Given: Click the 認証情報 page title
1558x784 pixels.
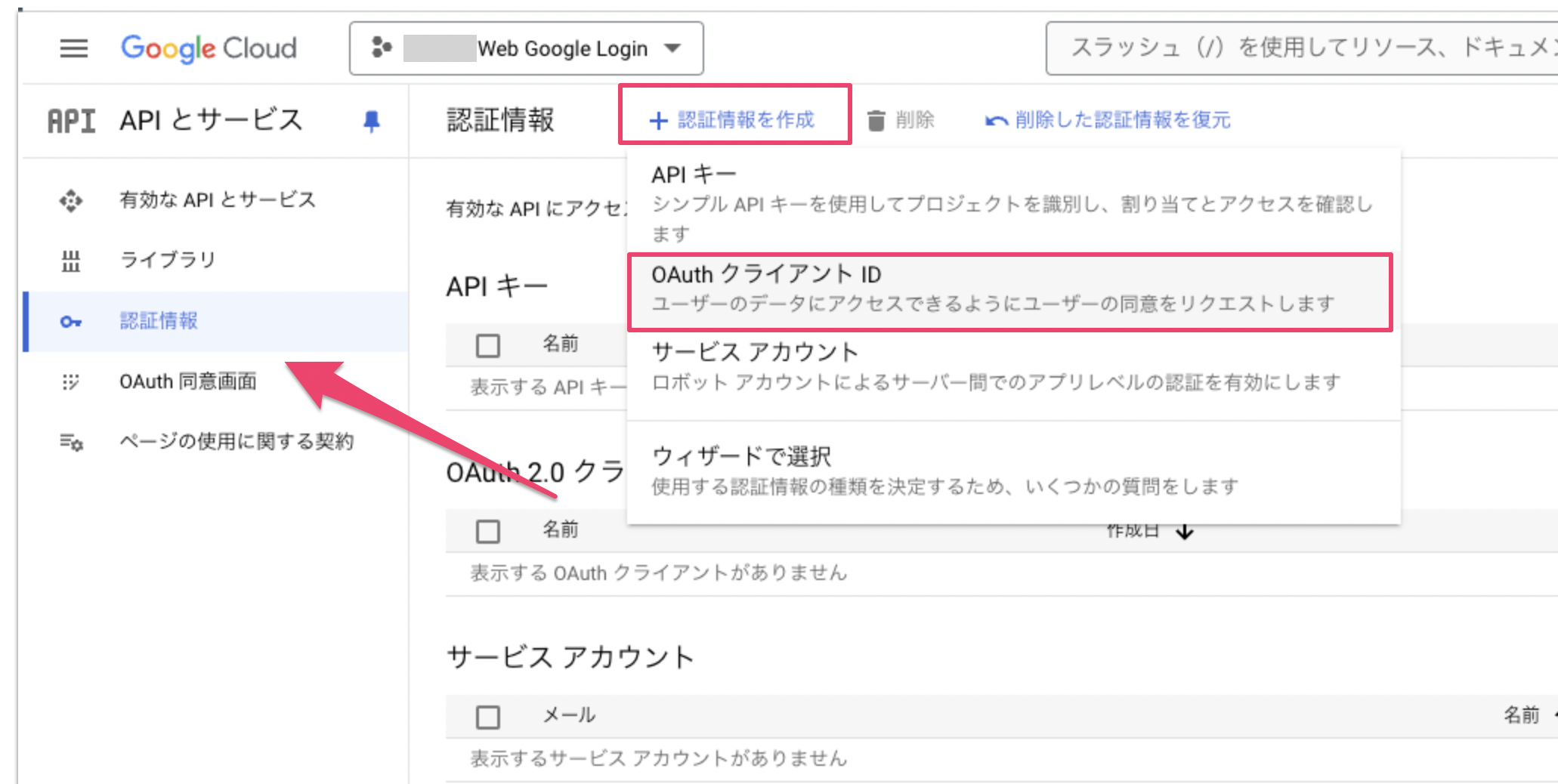Looking at the screenshot, I should click(500, 120).
